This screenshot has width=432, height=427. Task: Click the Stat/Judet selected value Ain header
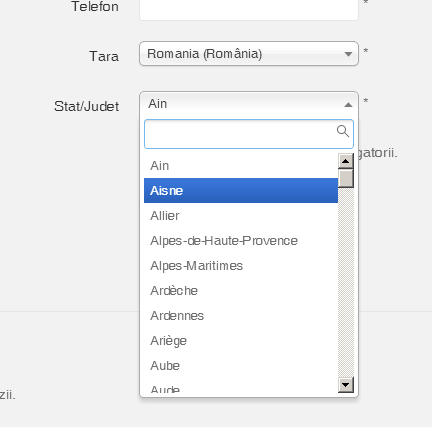tap(249, 104)
